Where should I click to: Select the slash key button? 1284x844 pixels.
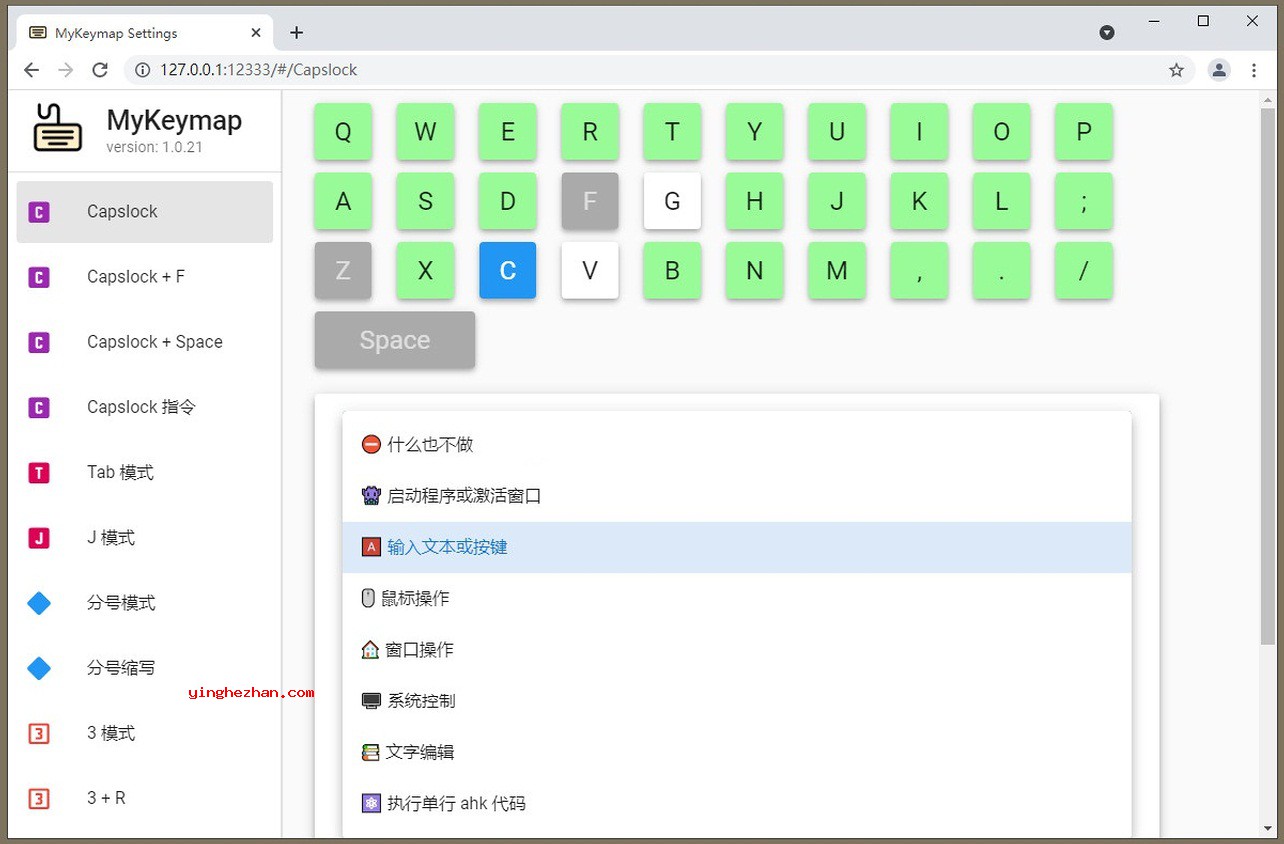pyautogui.click(x=1084, y=270)
